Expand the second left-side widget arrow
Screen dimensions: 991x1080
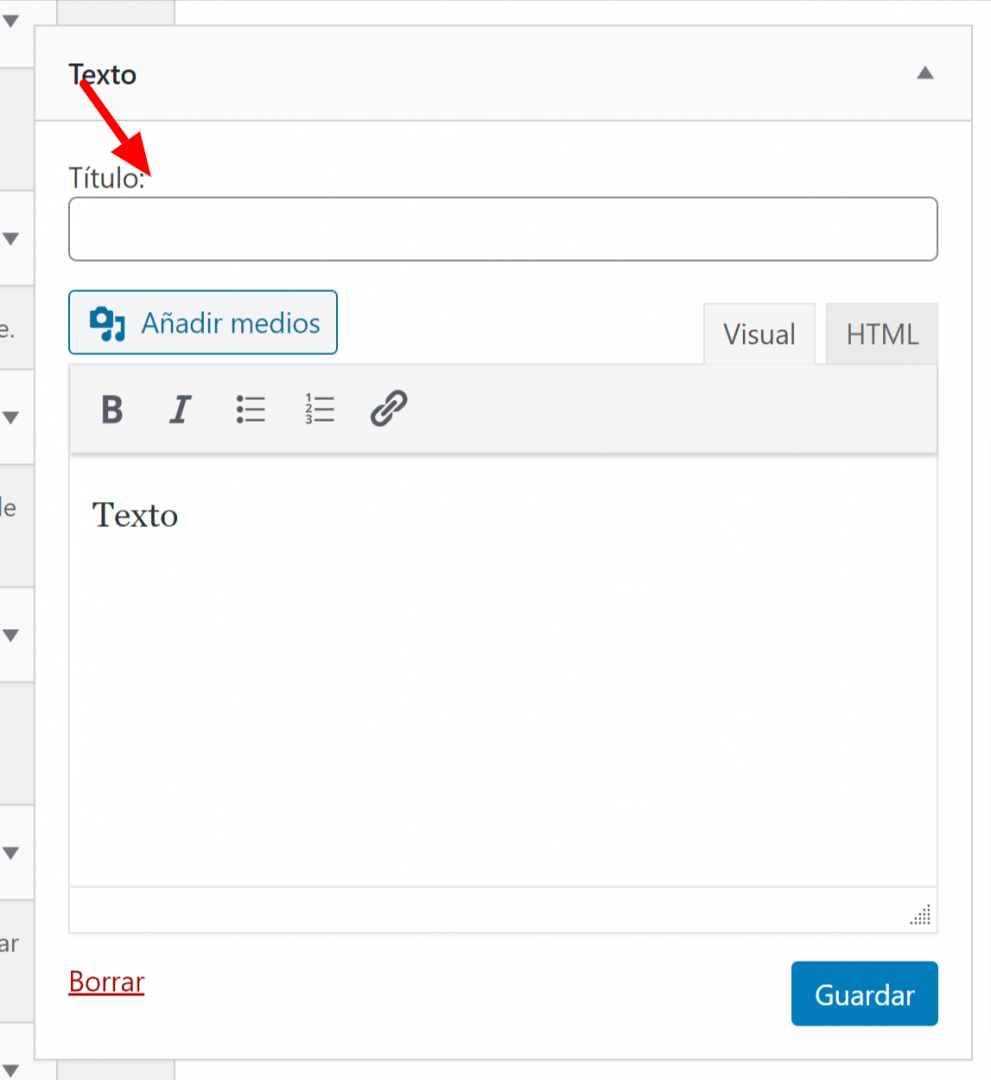(x=10, y=238)
